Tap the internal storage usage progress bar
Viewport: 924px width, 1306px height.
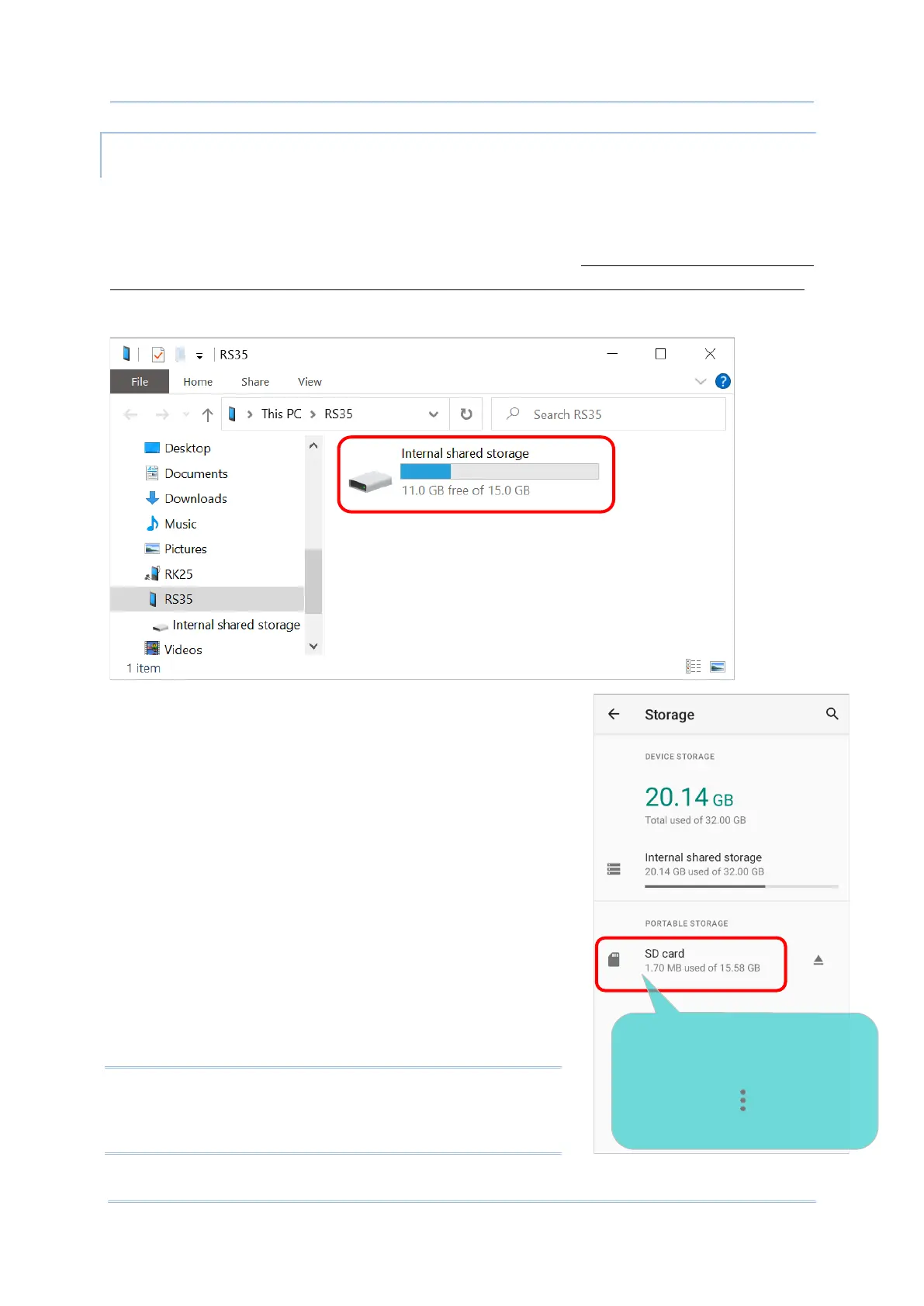[x=742, y=886]
